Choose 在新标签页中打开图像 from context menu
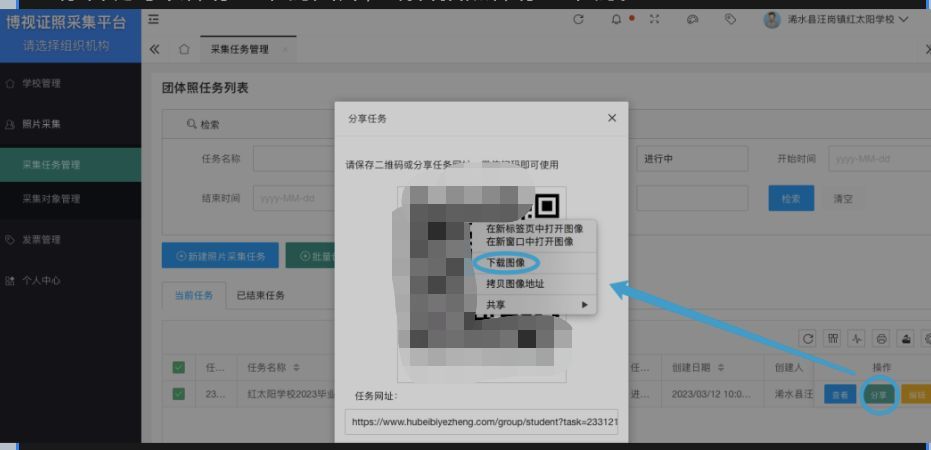The image size is (931, 450). point(534,229)
